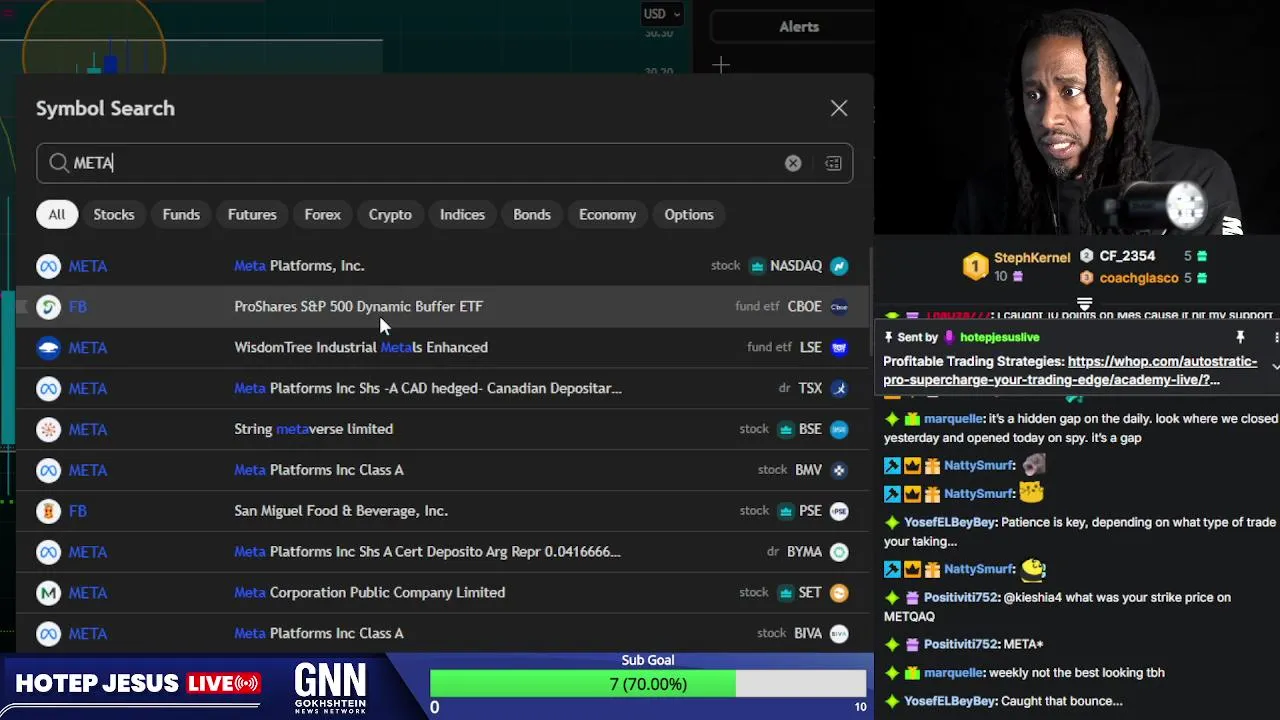
Task: Click String metaverse logo icon
Action: click(x=48, y=429)
